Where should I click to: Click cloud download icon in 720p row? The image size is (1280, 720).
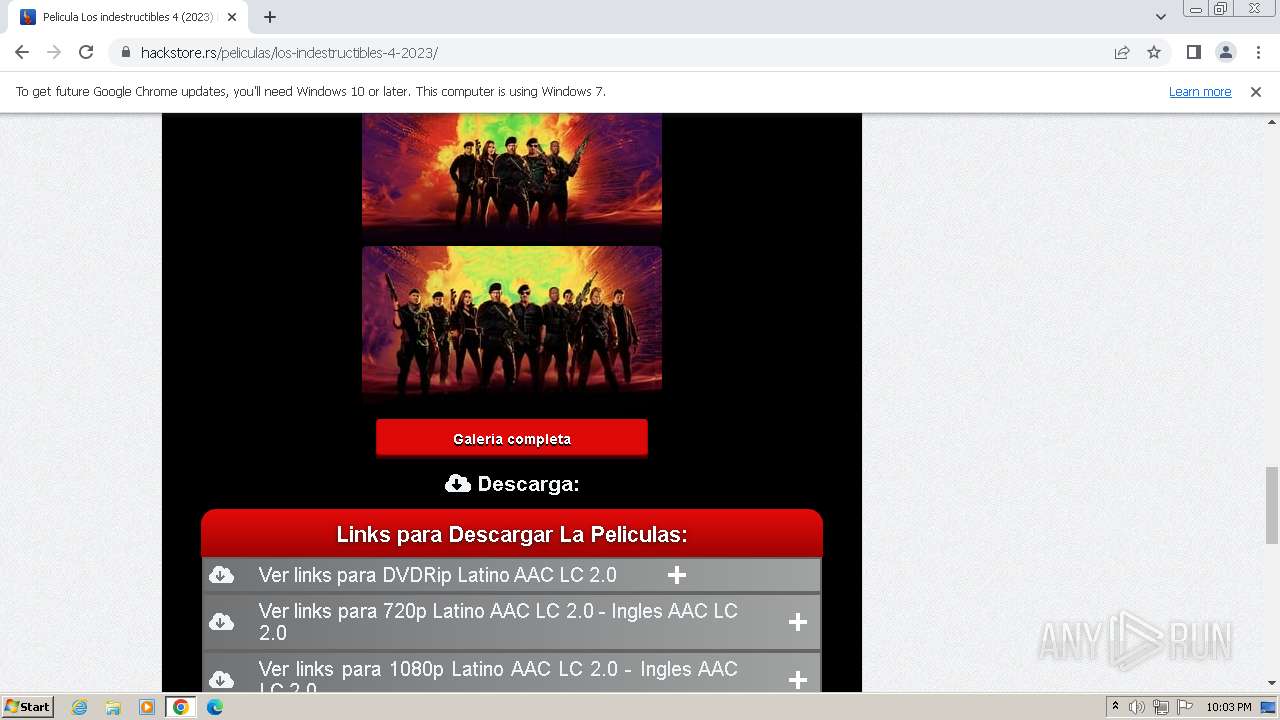(221, 622)
